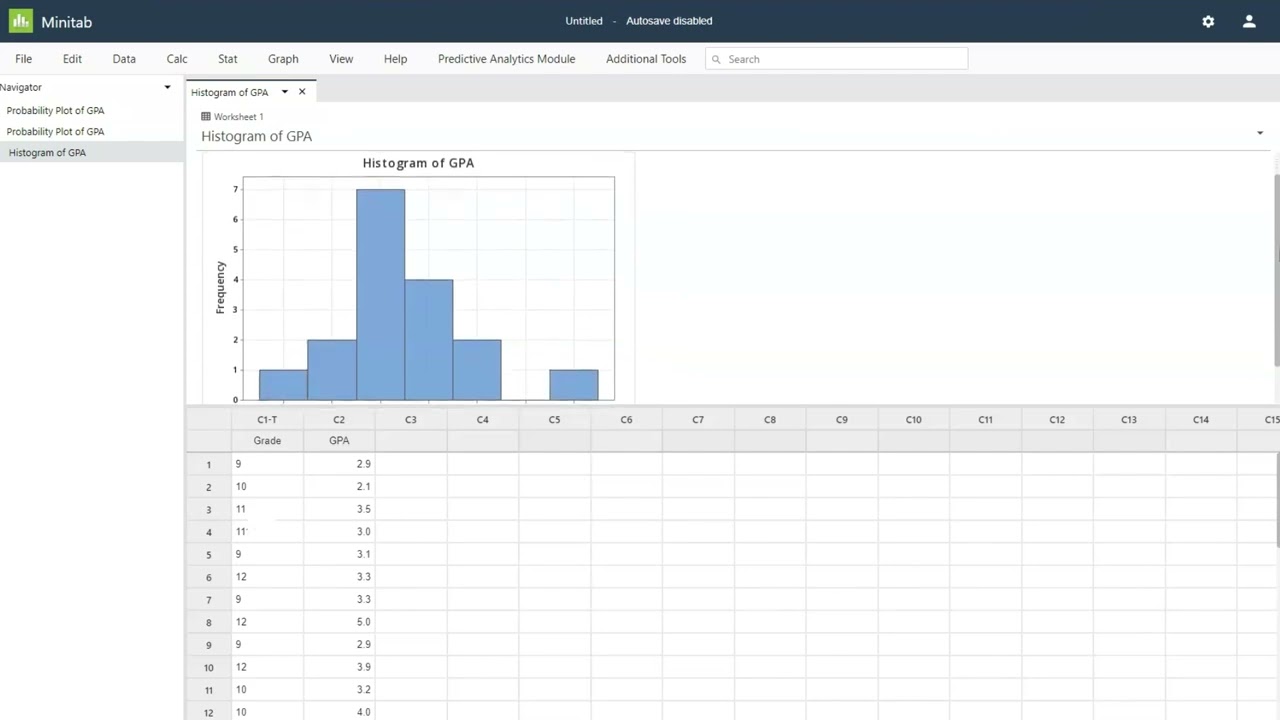The width and height of the screenshot is (1280, 720).
Task: Click GPA cell with value 3.5
Action: click(x=339, y=509)
